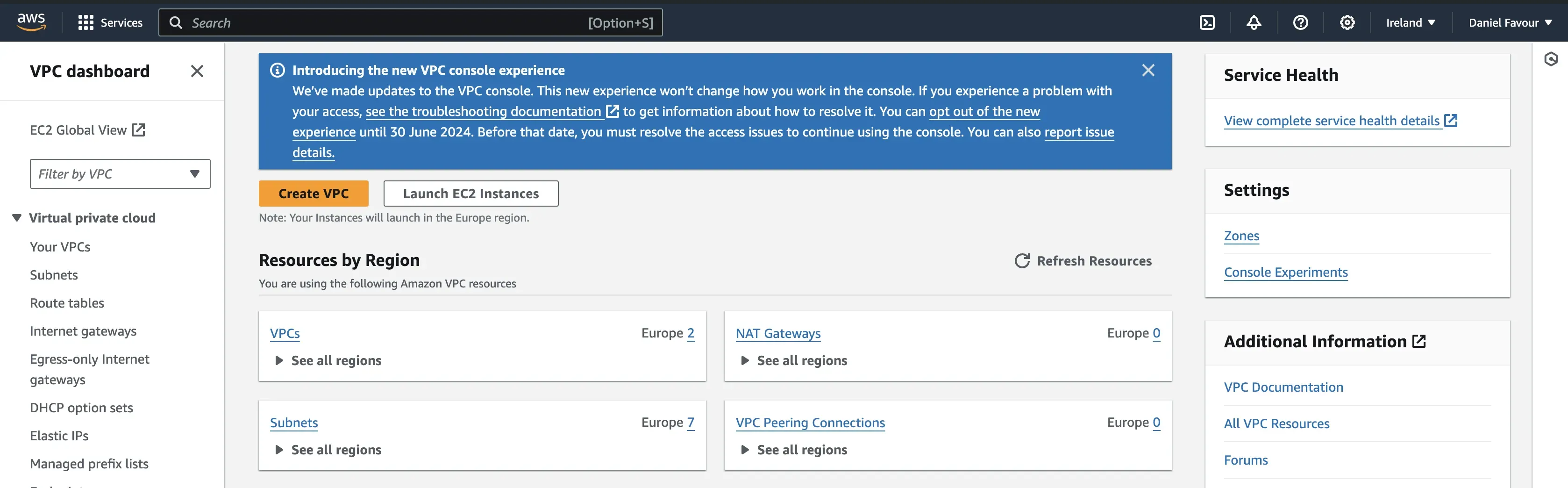
Task: Click the Subnets Europe count 7
Action: (691, 422)
